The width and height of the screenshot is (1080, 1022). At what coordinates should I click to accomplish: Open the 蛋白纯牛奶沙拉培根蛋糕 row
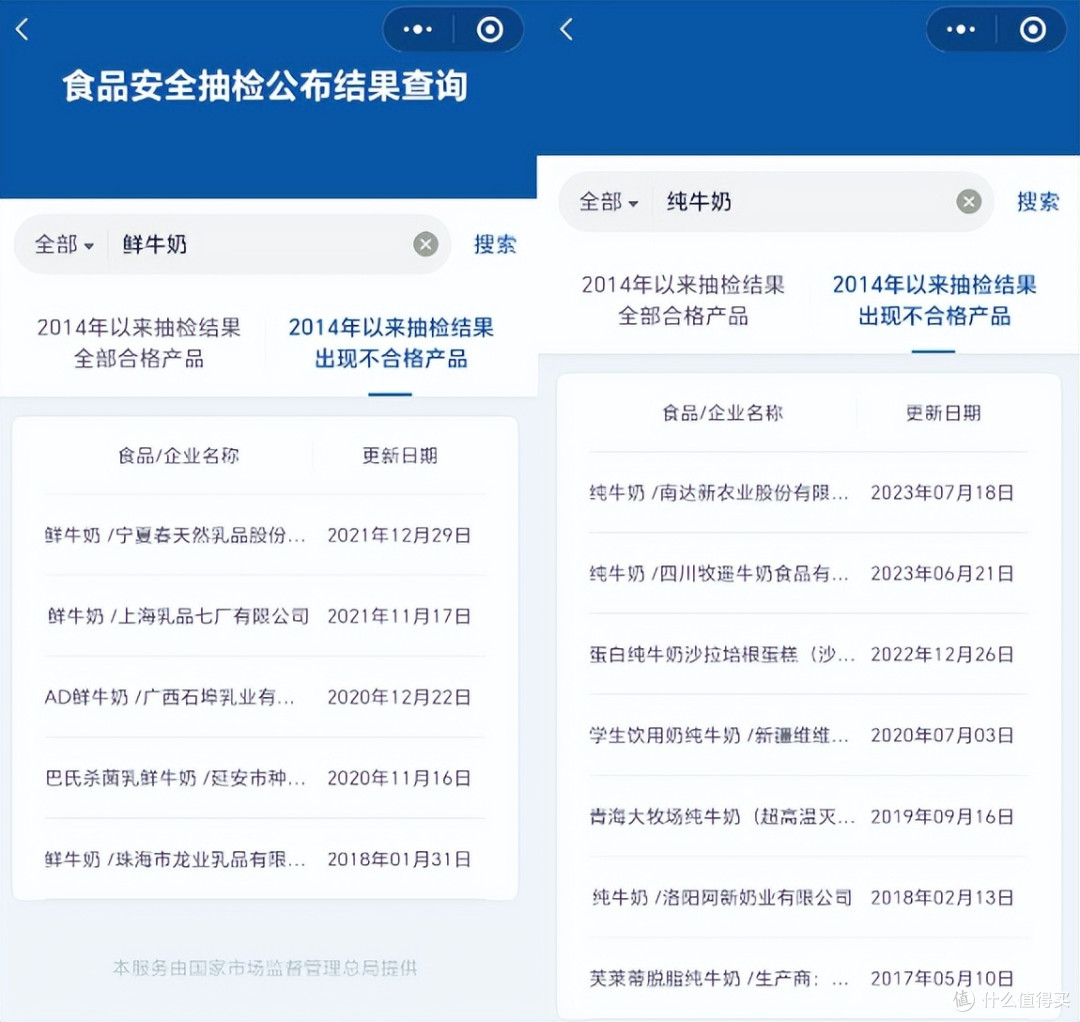click(x=808, y=654)
